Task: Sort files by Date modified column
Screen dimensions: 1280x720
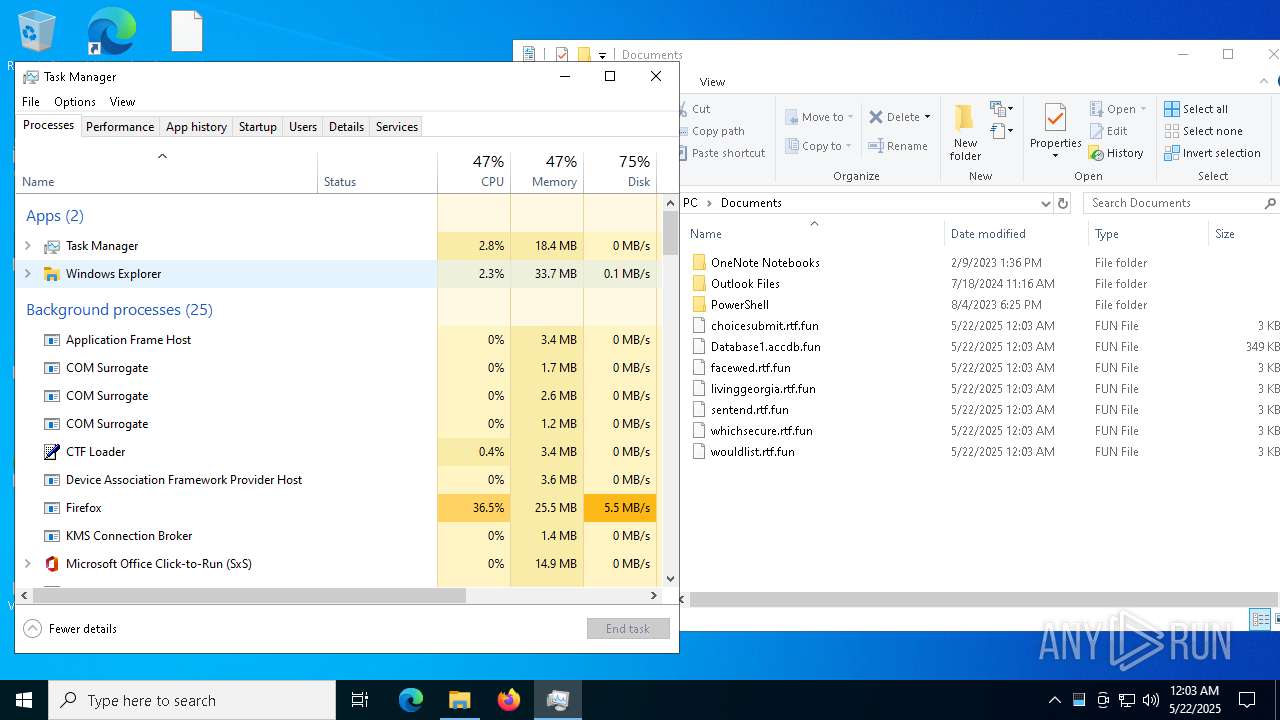Action: coord(1015,234)
